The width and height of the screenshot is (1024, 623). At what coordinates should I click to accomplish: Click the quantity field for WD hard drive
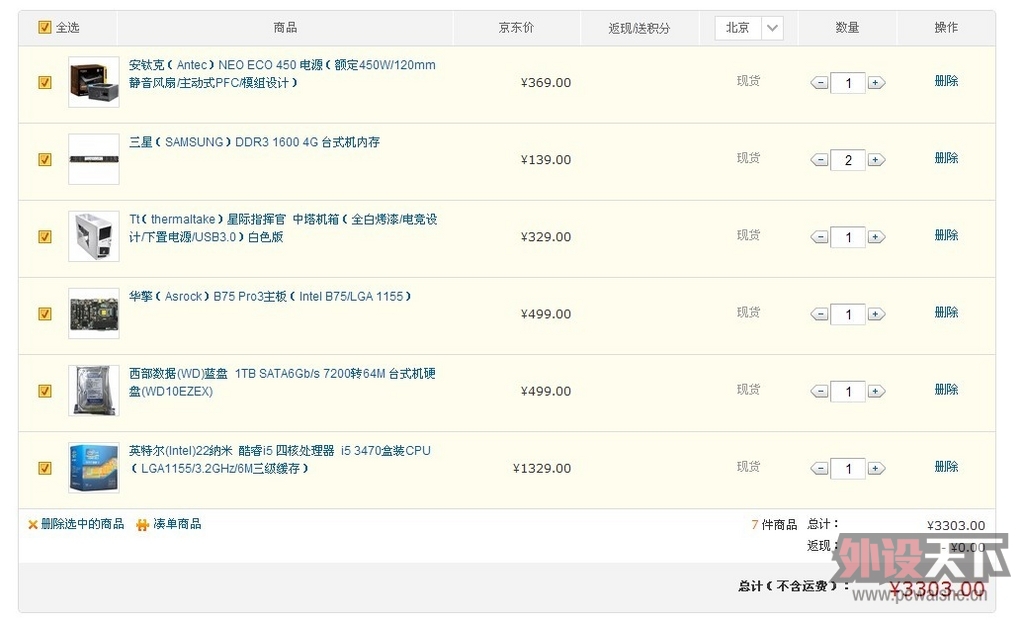tap(848, 391)
